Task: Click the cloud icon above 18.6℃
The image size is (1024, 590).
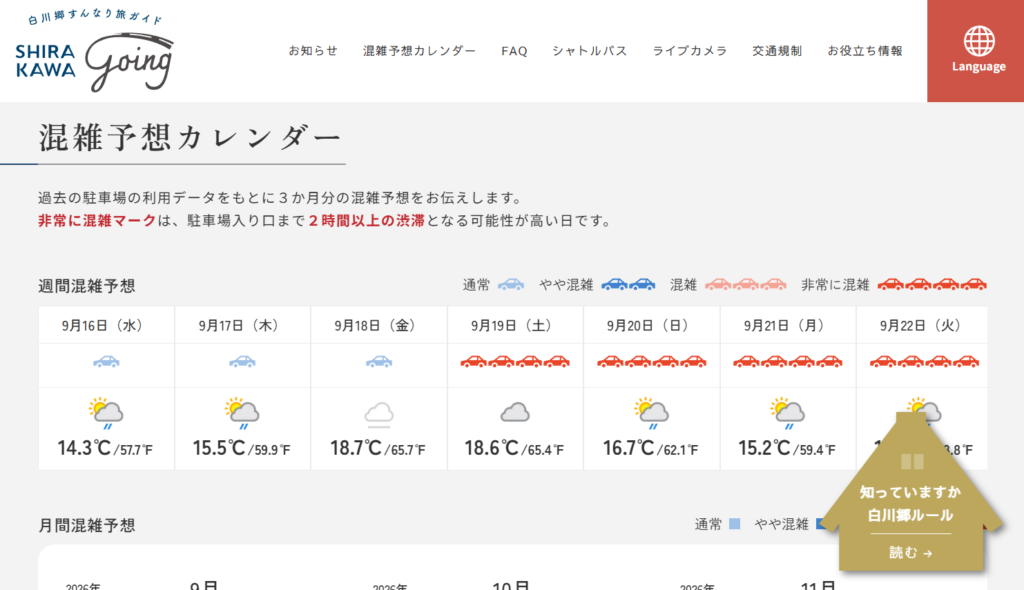Action: point(515,413)
